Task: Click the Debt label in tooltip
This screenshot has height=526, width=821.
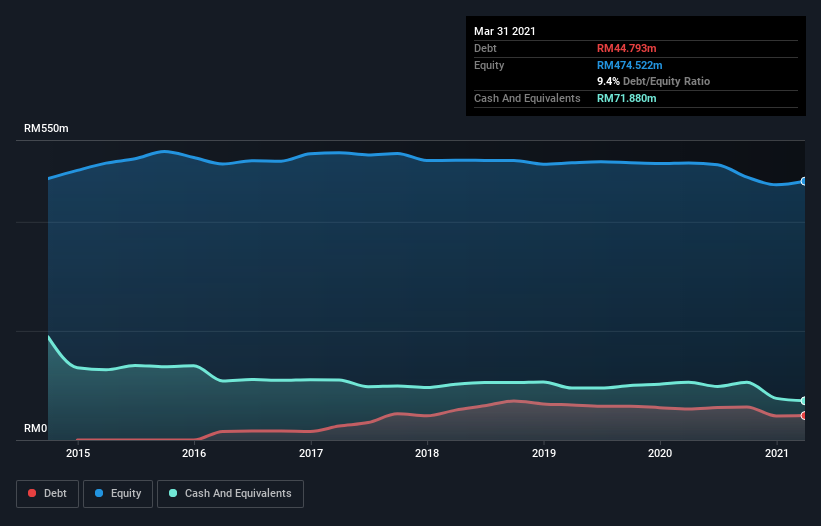Action: [x=485, y=48]
